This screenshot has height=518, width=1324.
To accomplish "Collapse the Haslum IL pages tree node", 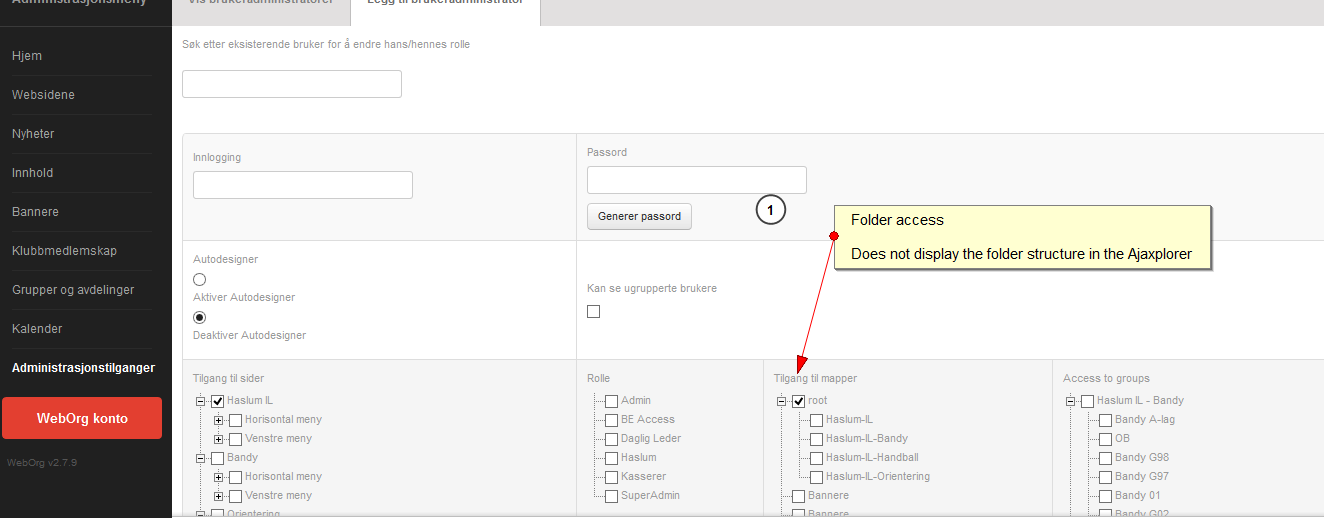I will [200, 401].
